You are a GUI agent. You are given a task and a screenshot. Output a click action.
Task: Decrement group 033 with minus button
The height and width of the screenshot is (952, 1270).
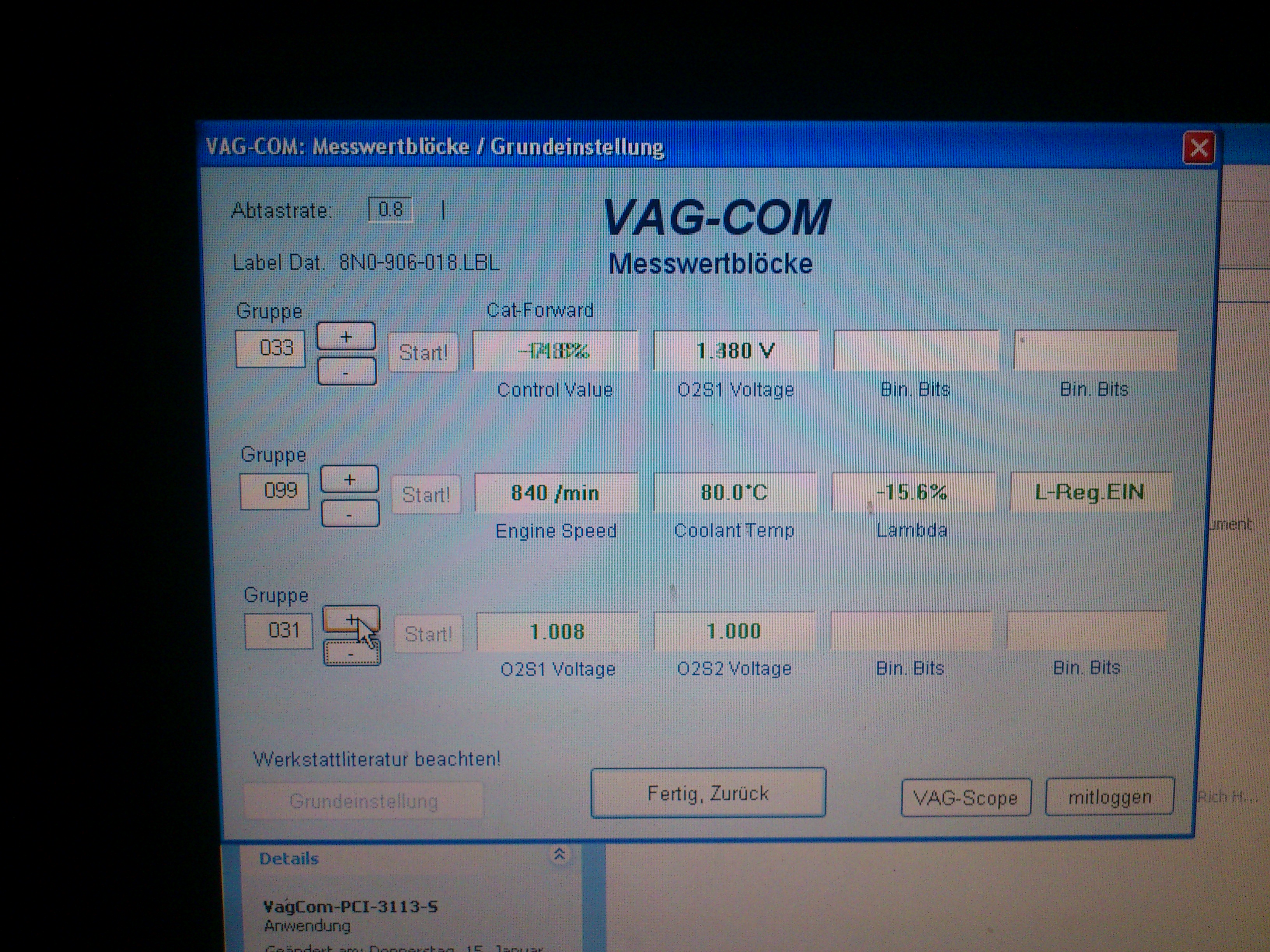347,372
